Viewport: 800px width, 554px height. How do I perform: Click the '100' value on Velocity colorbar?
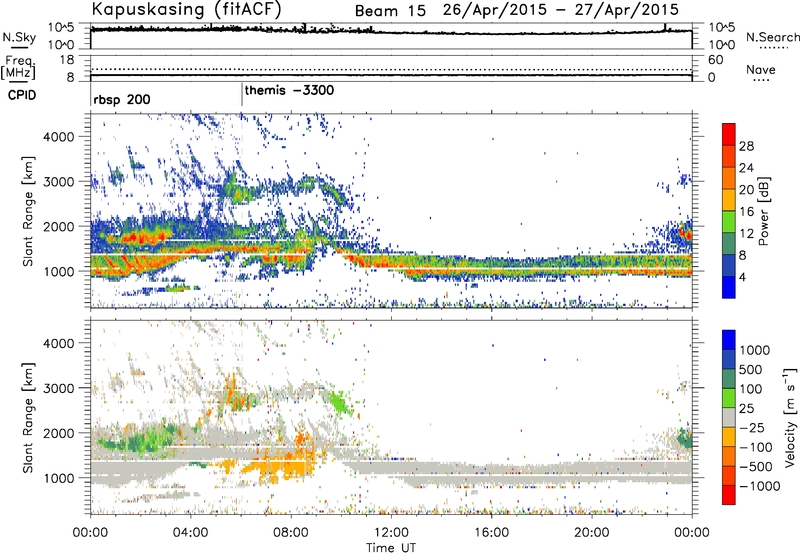click(x=751, y=389)
